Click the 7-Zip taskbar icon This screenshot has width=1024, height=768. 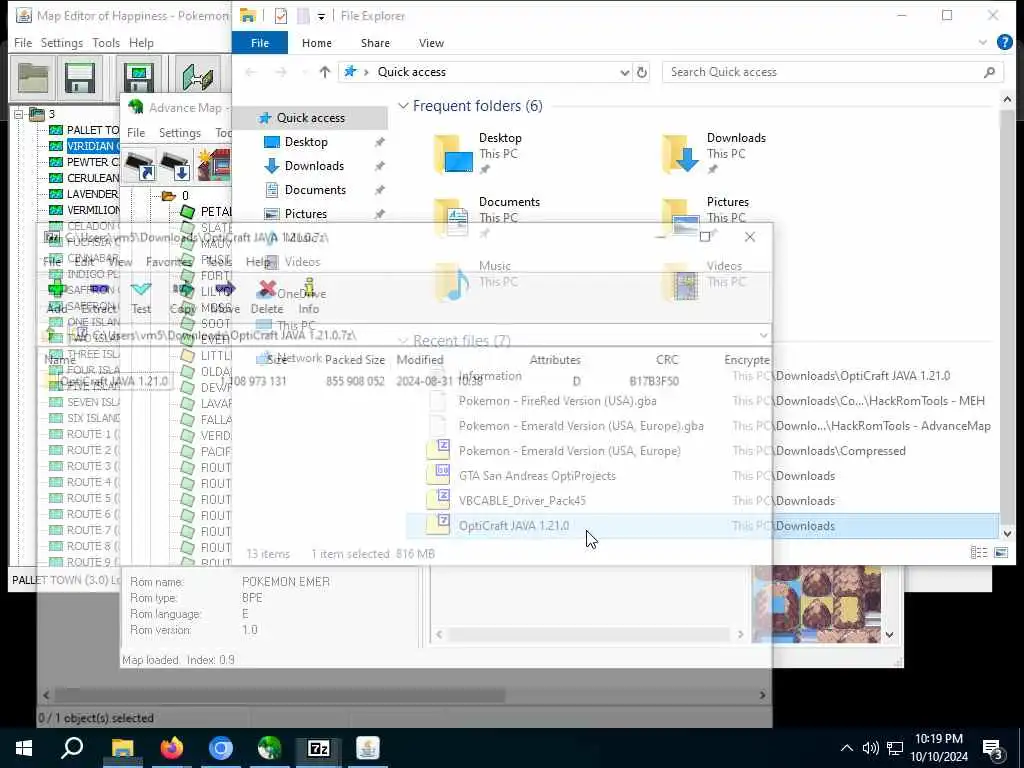point(318,748)
